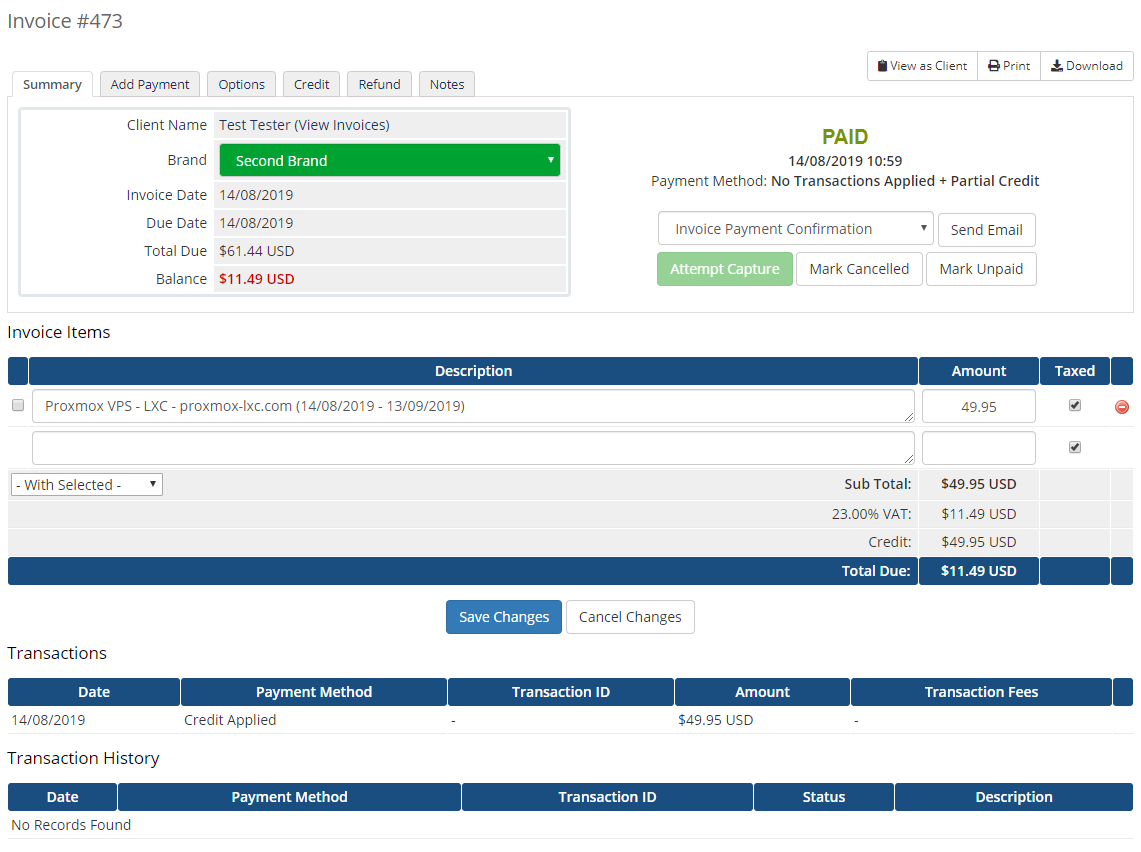This screenshot has width=1141, height=852.
Task: Open the Second Brand dropdown
Action: (390, 160)
